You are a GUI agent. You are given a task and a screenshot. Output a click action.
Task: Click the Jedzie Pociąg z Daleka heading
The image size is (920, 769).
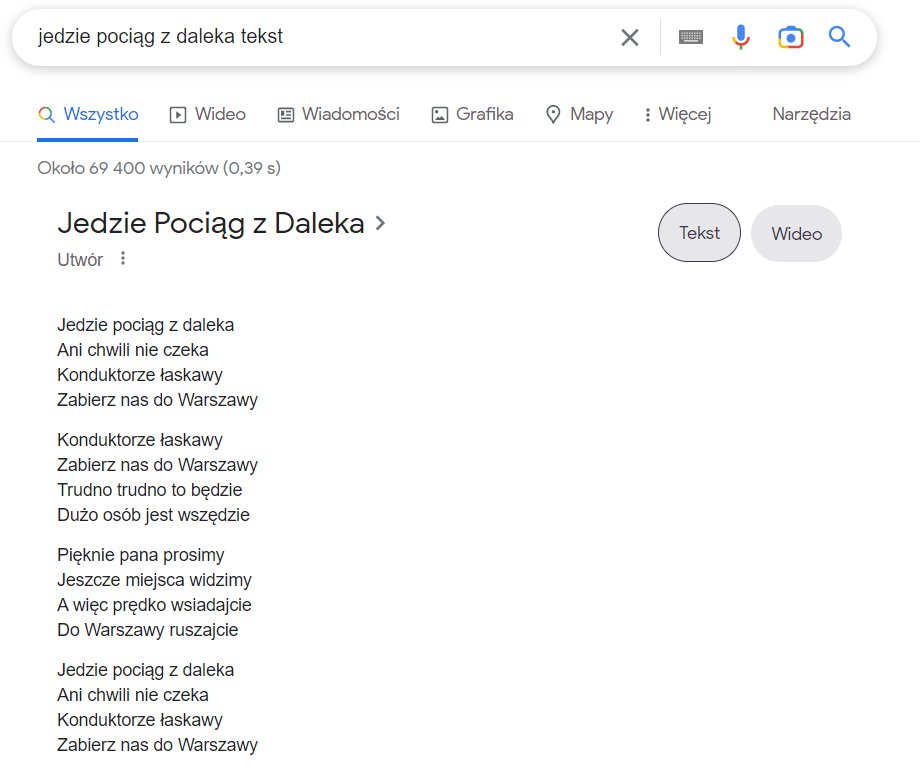point(211,223)
